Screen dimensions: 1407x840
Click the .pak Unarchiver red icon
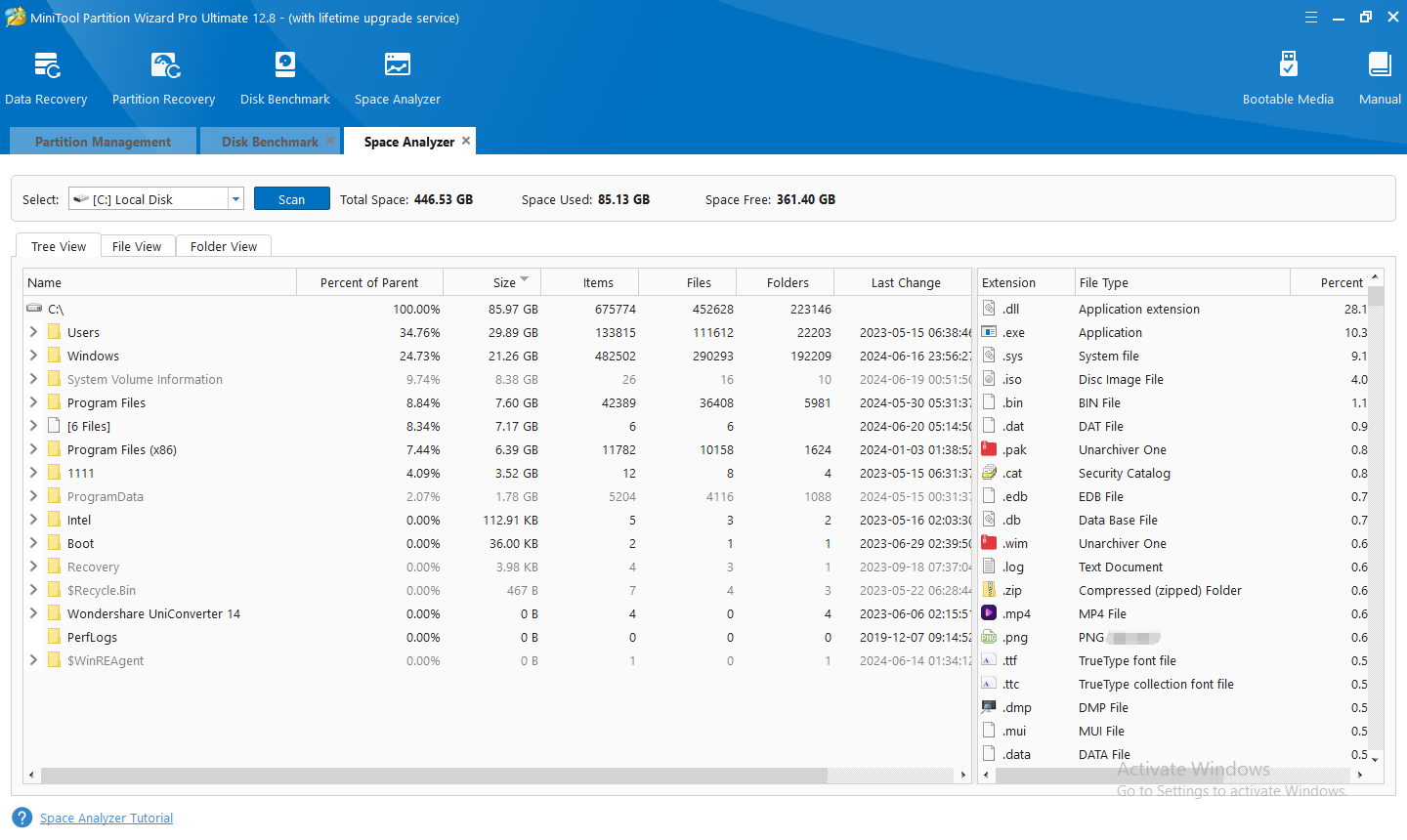(989, 449)
